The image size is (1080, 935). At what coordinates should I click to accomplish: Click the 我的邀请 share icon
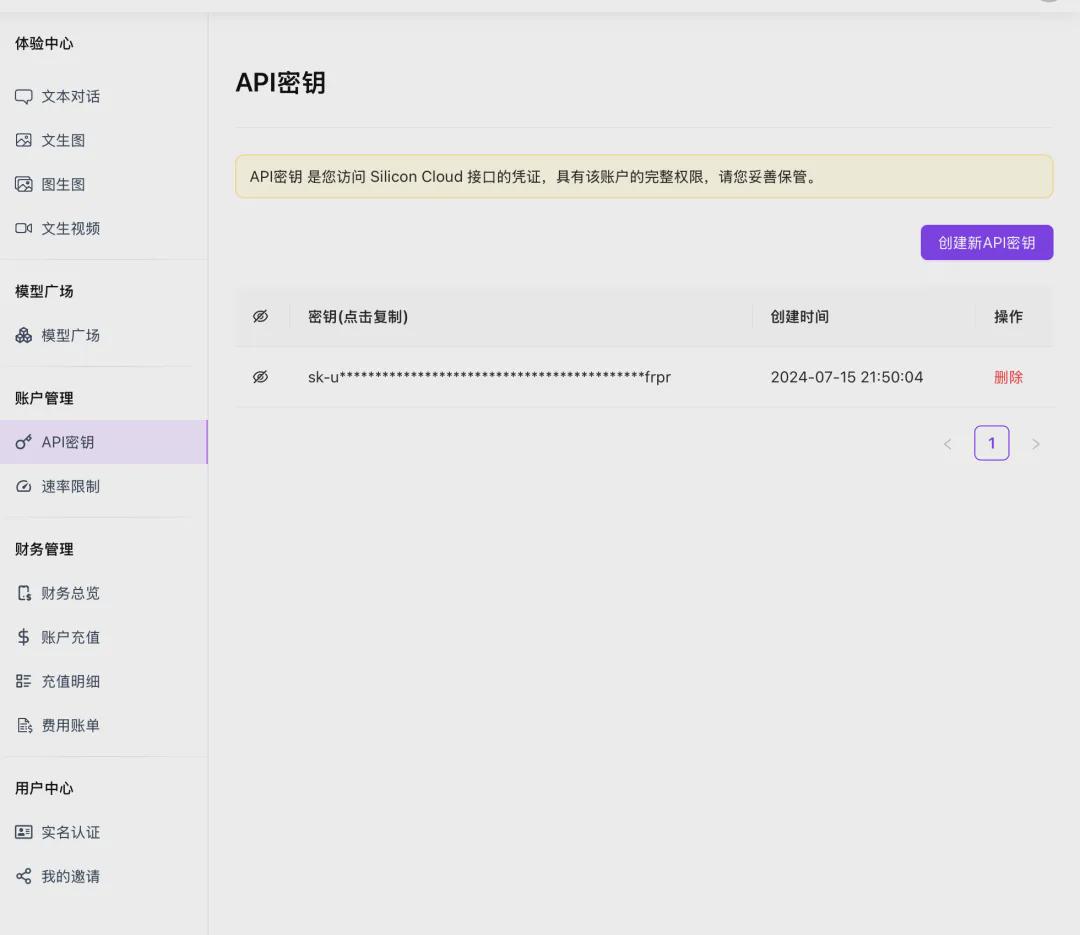coord(24,877)
